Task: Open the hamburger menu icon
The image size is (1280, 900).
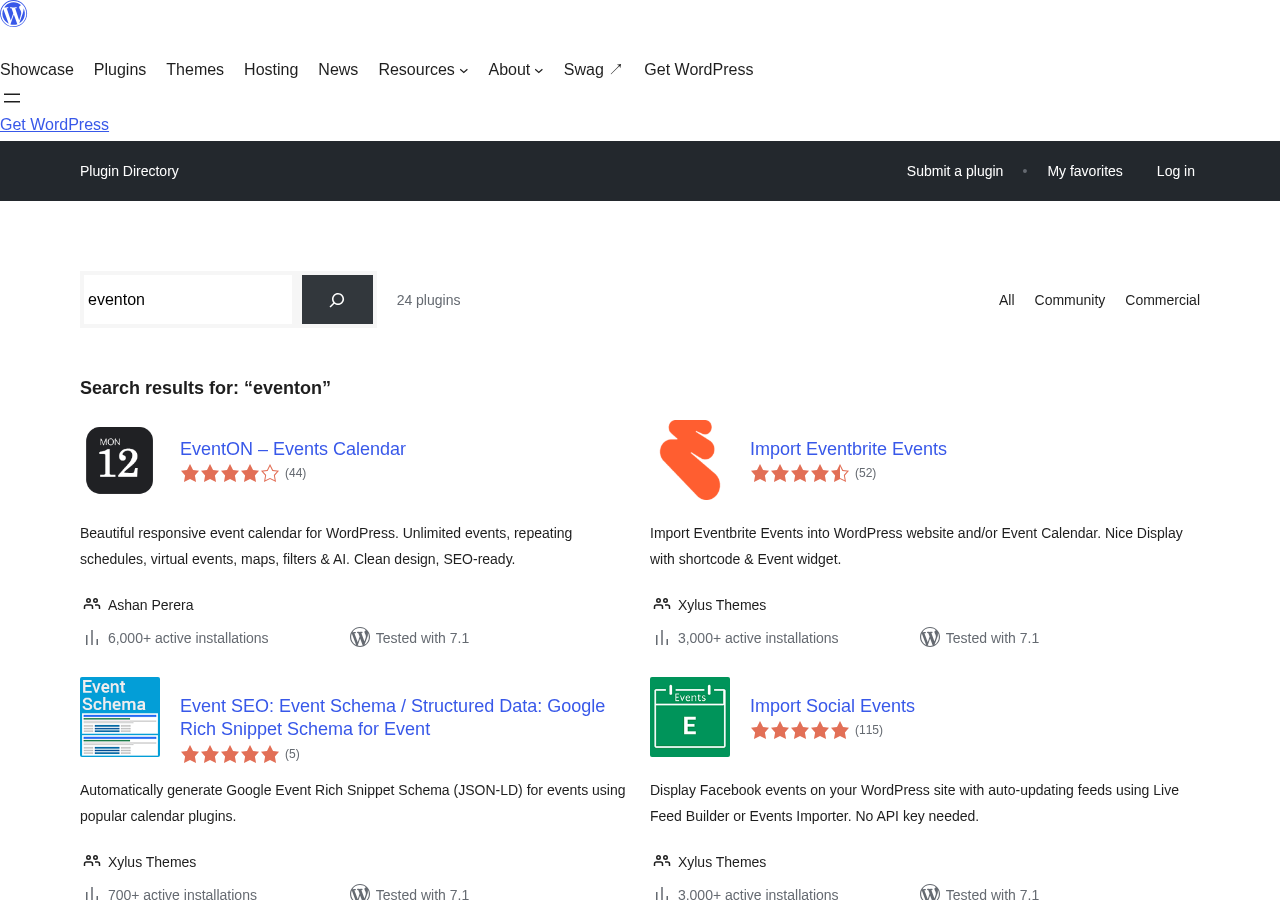Action: click(x=12, y=98)
